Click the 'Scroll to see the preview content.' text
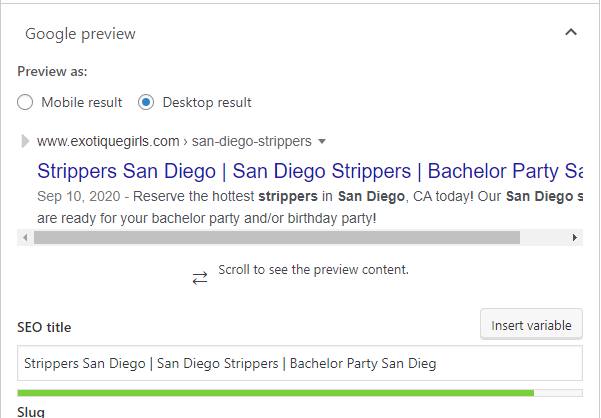The image size is (601, 418). [314, 270]
